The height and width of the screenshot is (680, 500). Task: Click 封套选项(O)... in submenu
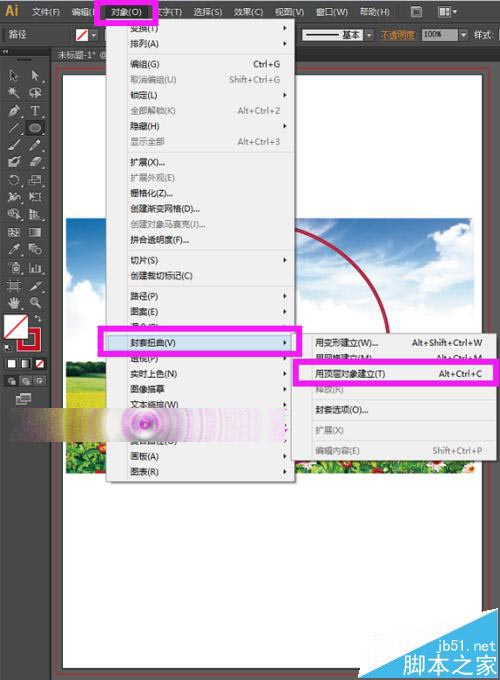[395, 409]
